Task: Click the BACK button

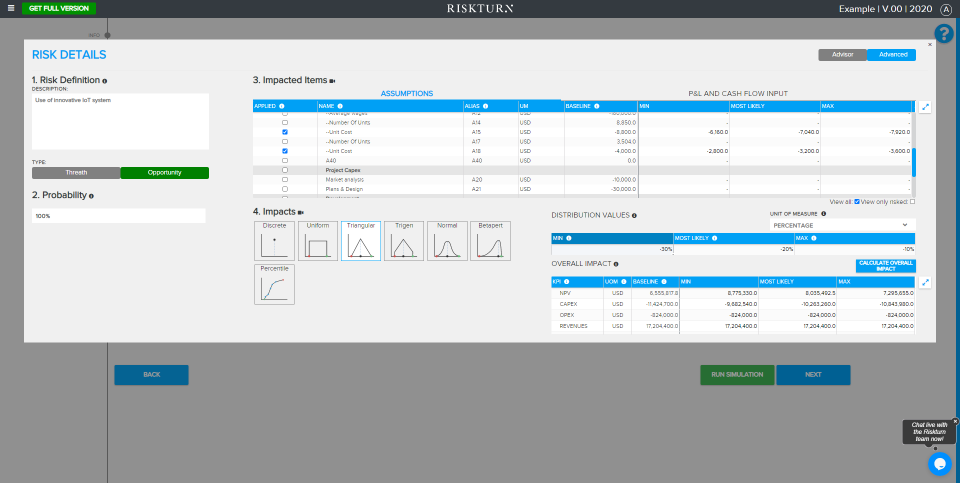Action: (x=151, y=375)
